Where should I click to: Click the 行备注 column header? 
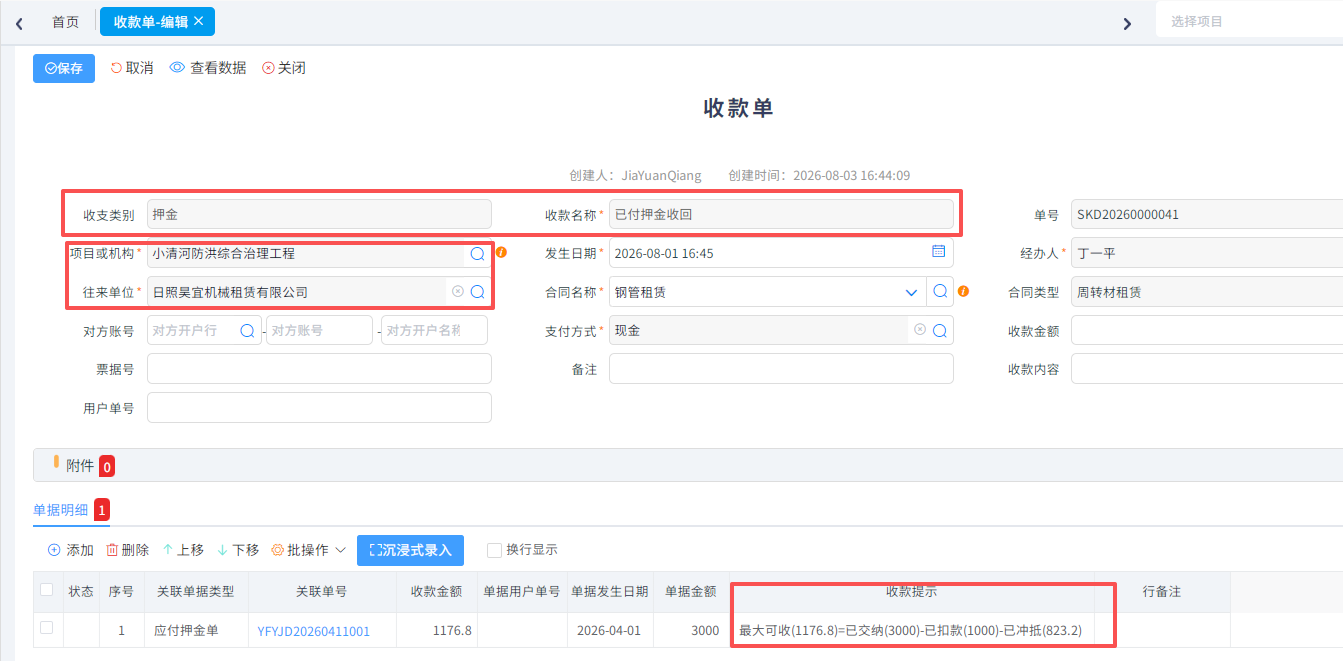[x=1162, y=591]
